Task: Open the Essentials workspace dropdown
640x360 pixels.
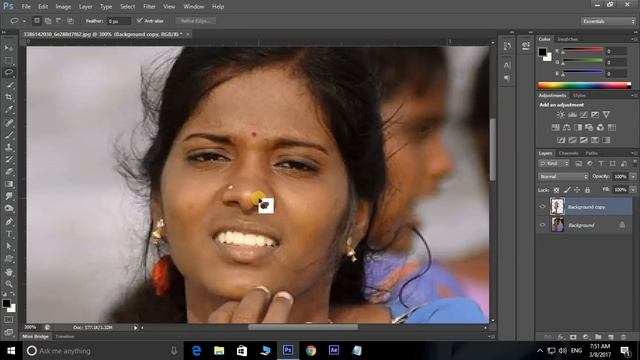Action: click(608, 21)
